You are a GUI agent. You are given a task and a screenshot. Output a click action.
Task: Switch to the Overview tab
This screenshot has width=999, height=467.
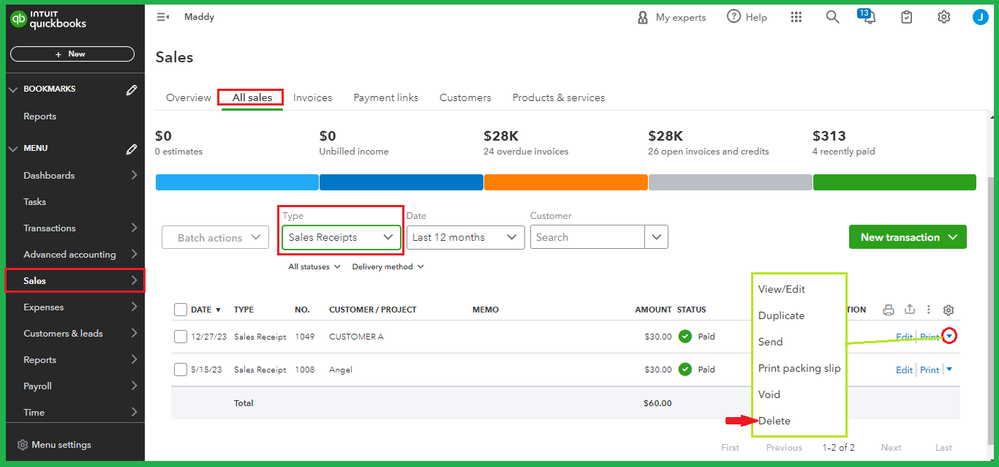[188, 97]
